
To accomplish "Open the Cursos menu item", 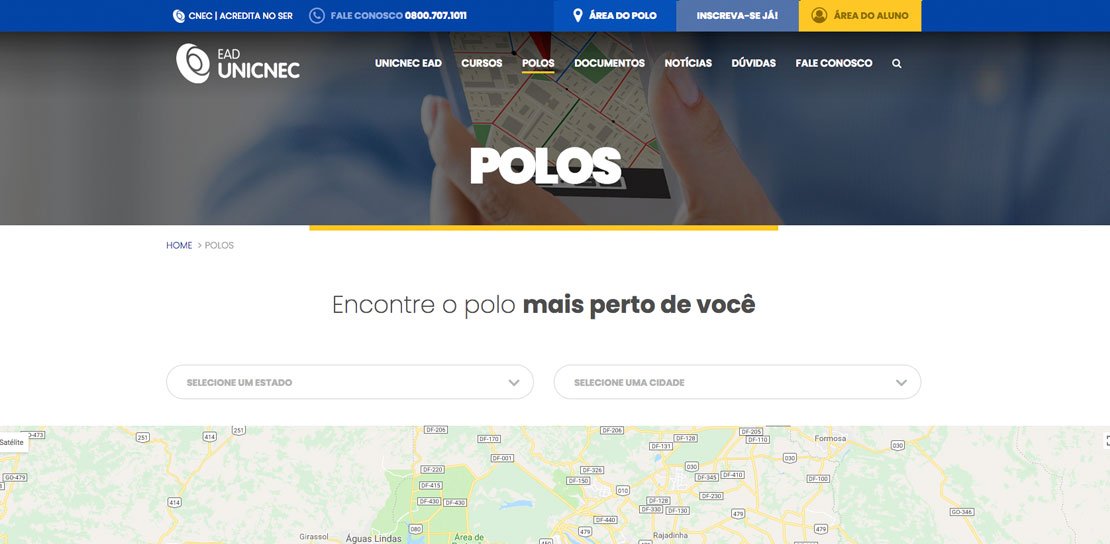I will click(x=481, y=63).
